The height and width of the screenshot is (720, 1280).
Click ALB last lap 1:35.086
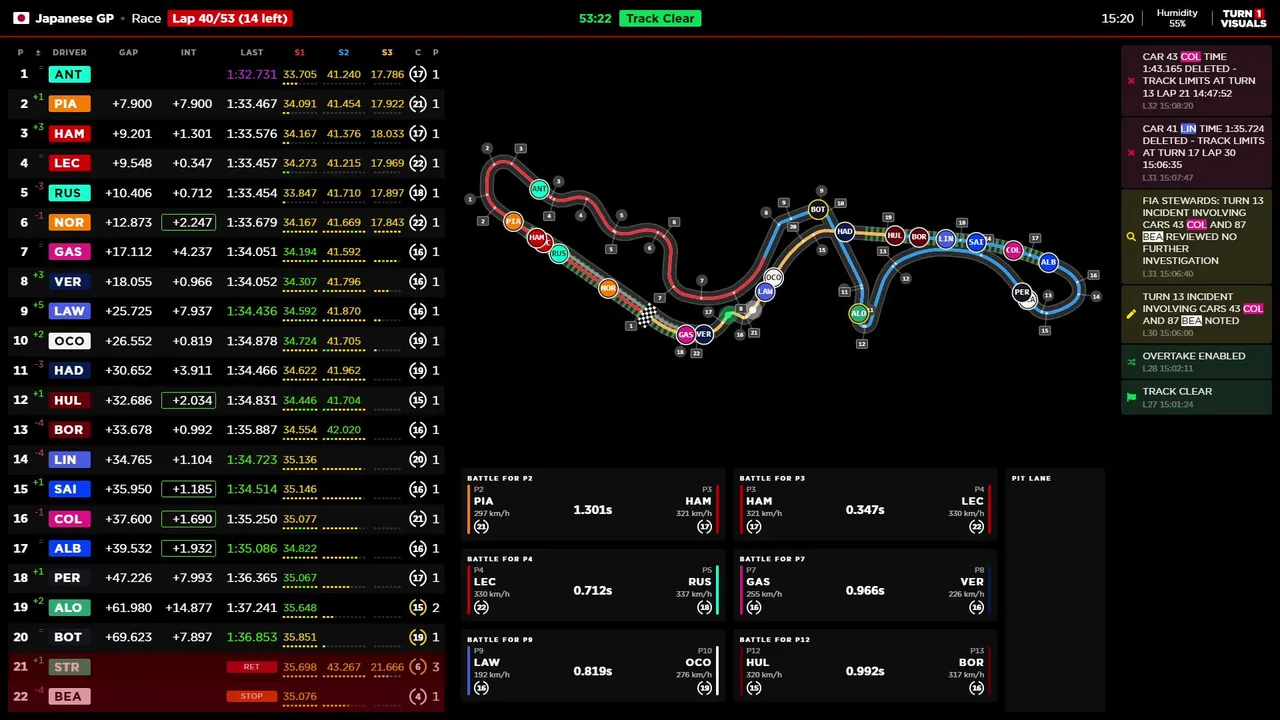tap(252, 548)
